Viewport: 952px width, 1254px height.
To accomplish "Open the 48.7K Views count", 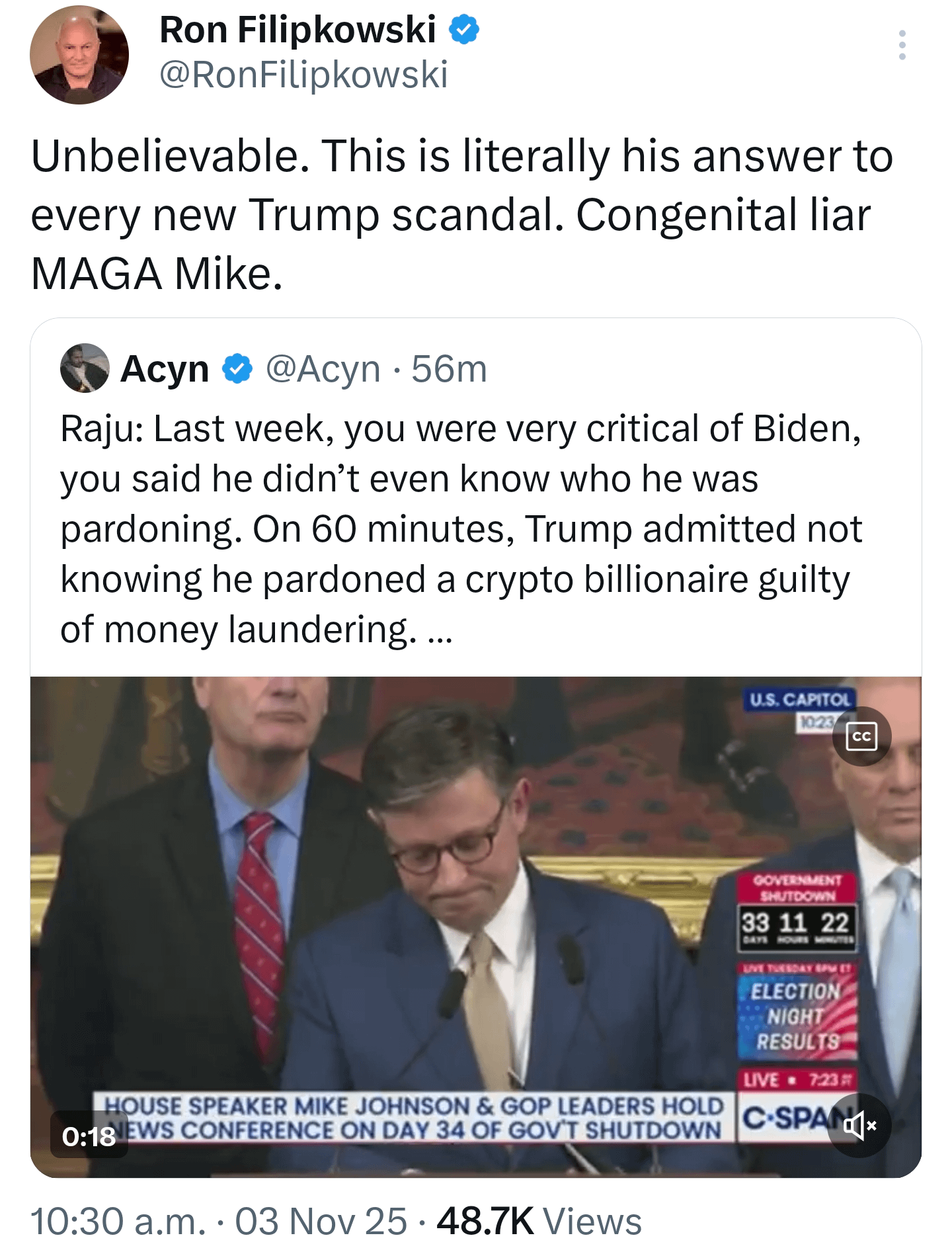I will coord(539,1221).
